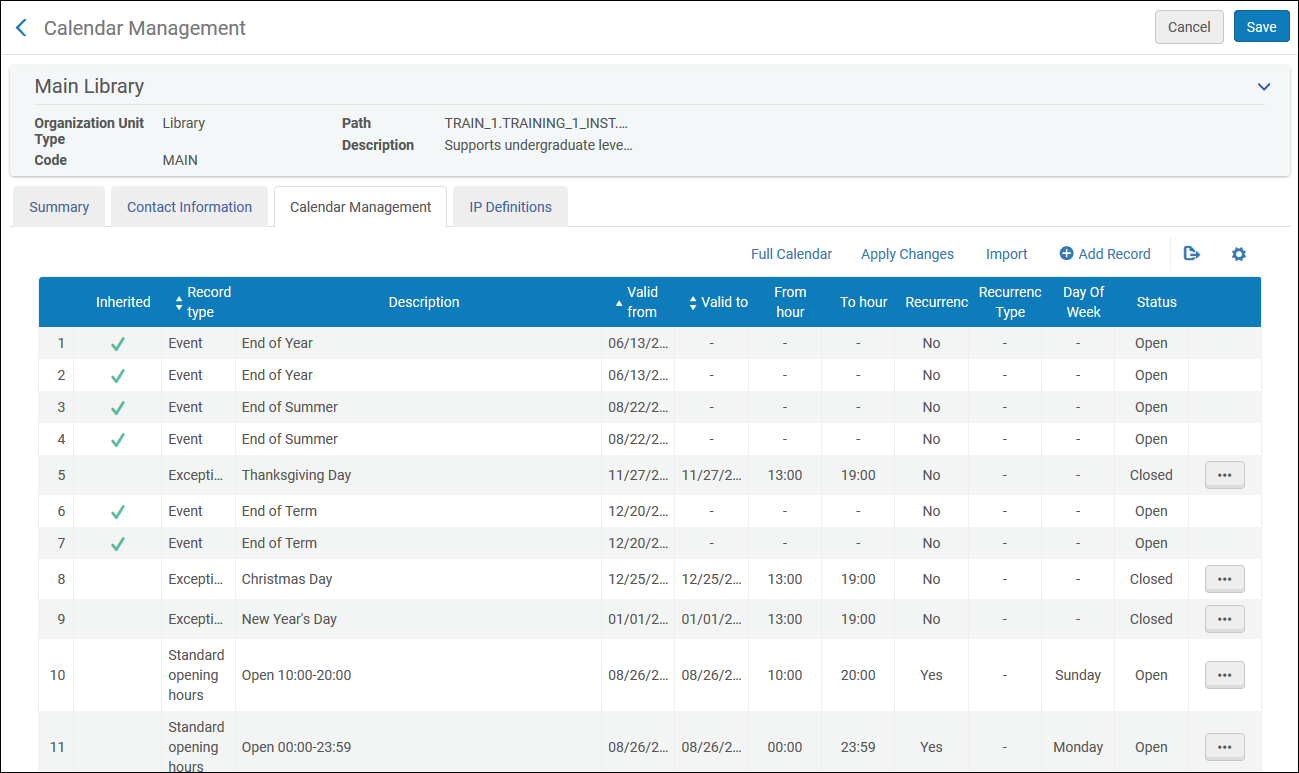Open the Contact Information tab

[x=189, y=207]
